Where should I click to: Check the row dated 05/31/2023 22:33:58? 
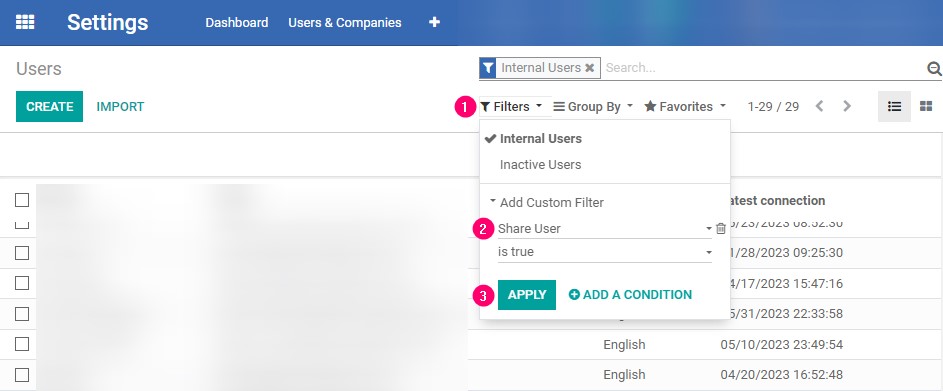point(22,314)
